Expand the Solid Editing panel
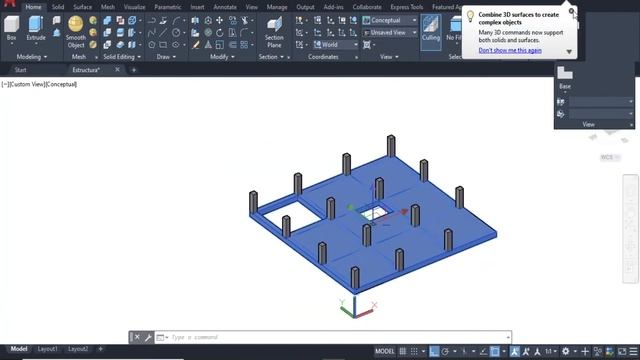Viewport: 640px width, 360px height. tap(122, 57)
